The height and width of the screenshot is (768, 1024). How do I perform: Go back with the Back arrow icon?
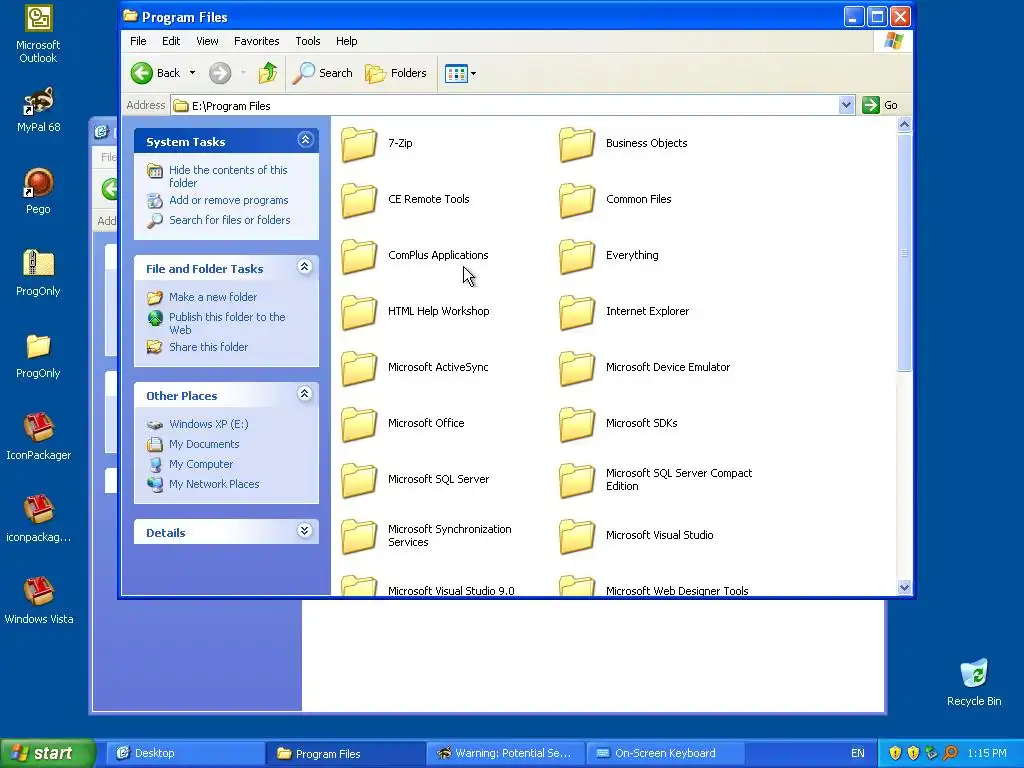(x=142, y=73)
